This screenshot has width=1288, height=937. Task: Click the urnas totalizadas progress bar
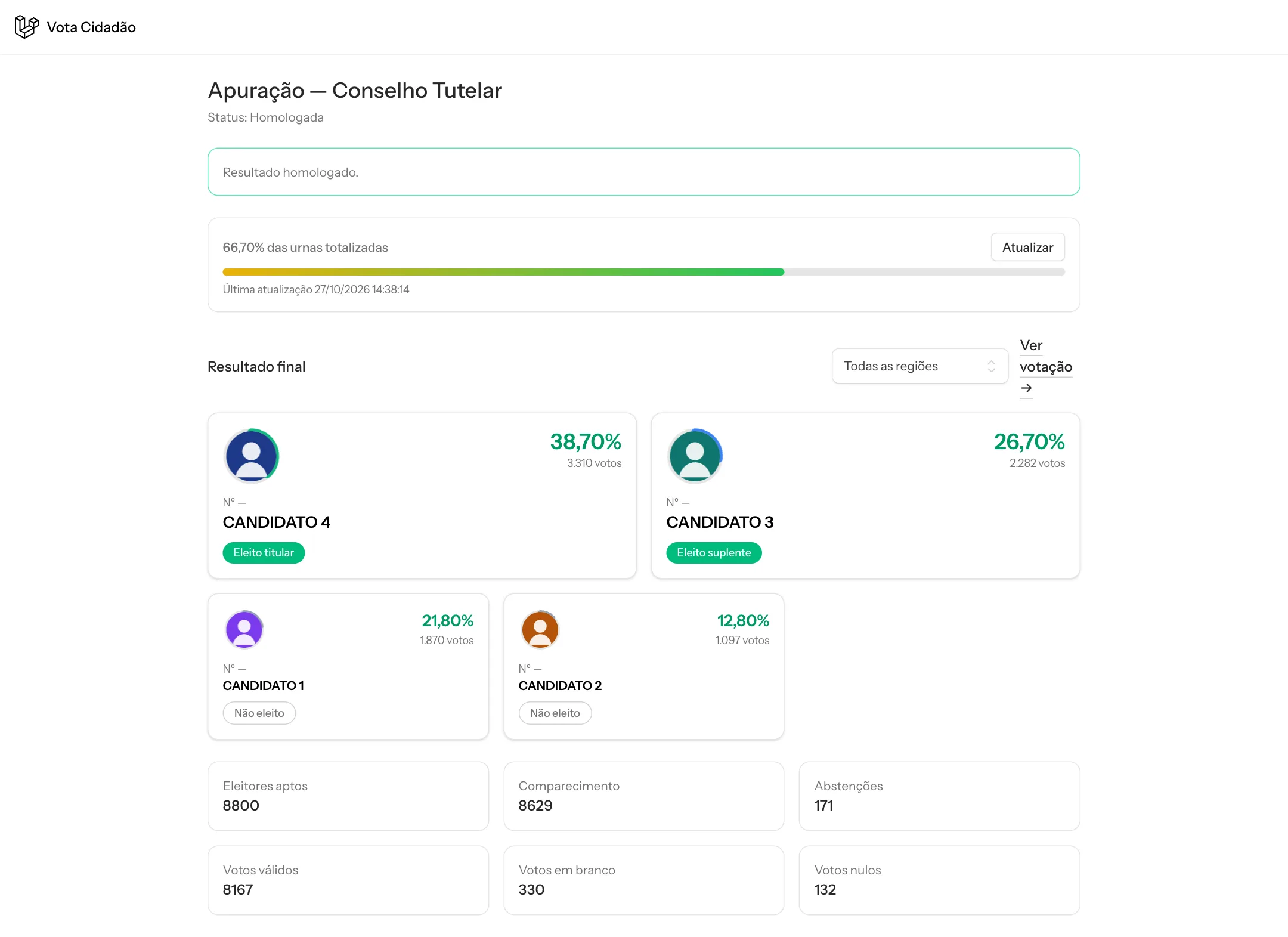pyautogui.click(x=643, y=272)
